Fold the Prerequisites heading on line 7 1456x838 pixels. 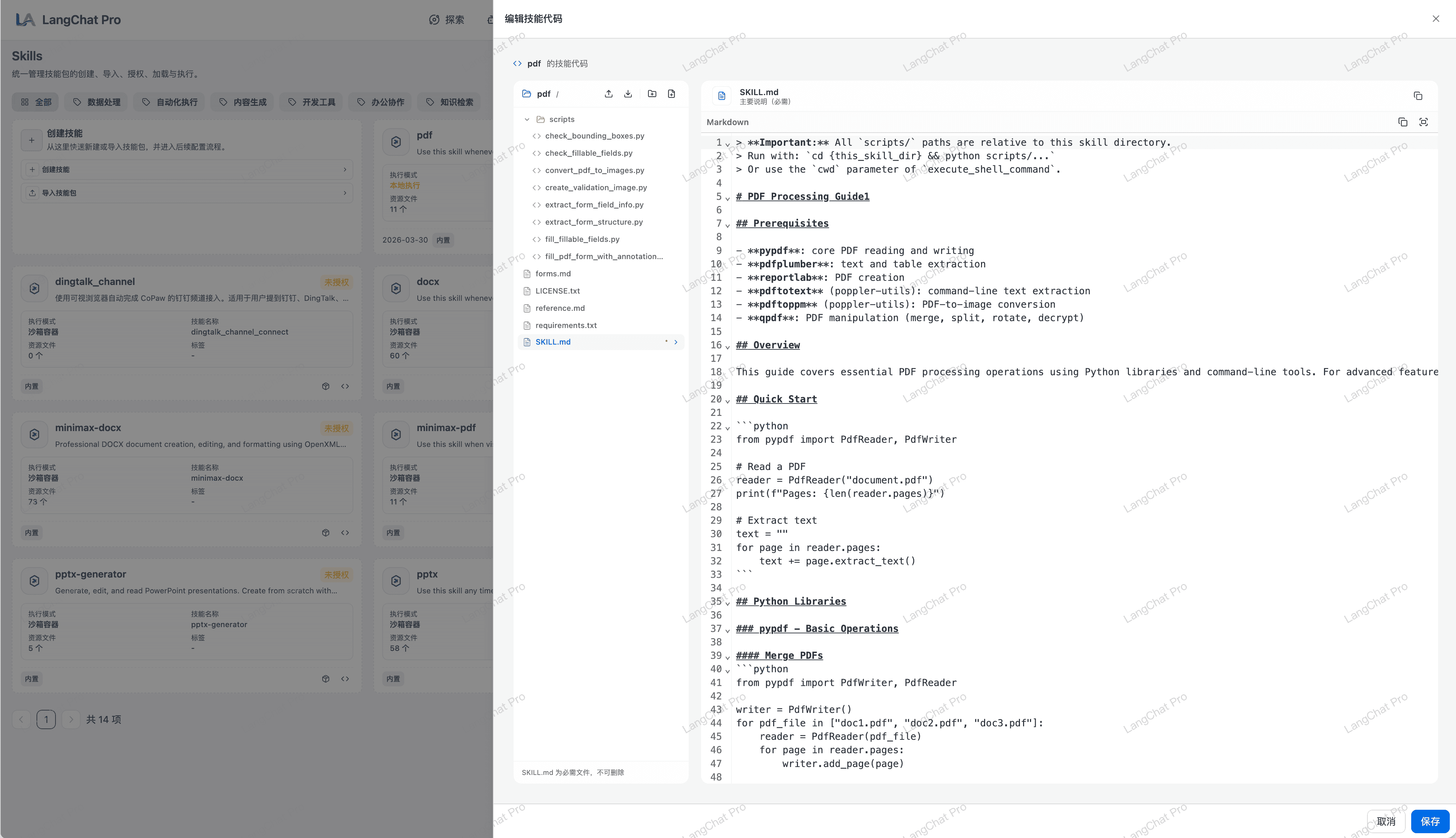728,225
